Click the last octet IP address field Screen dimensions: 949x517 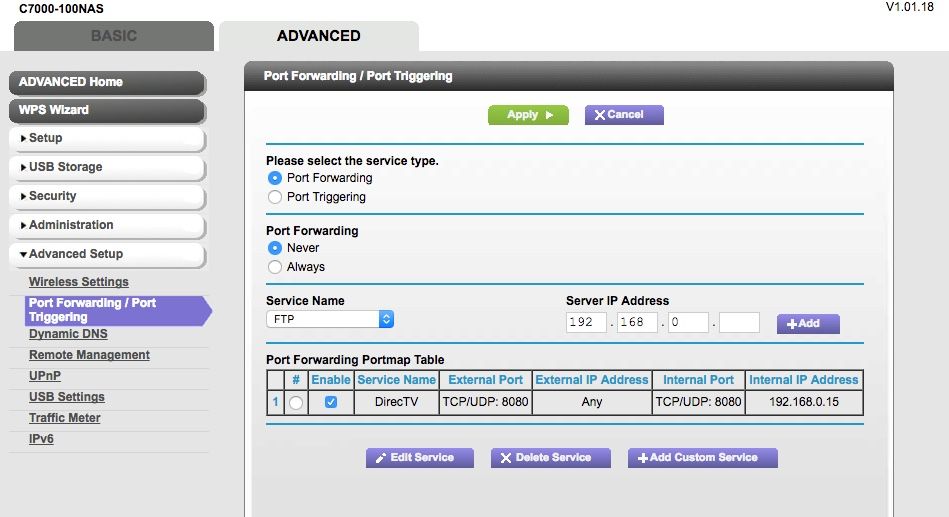(739, 323)
